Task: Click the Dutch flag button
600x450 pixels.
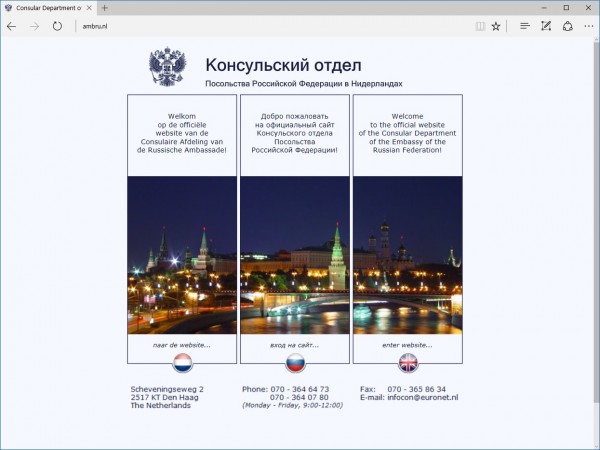Action: pyautogui.click(x=182, y=362)
